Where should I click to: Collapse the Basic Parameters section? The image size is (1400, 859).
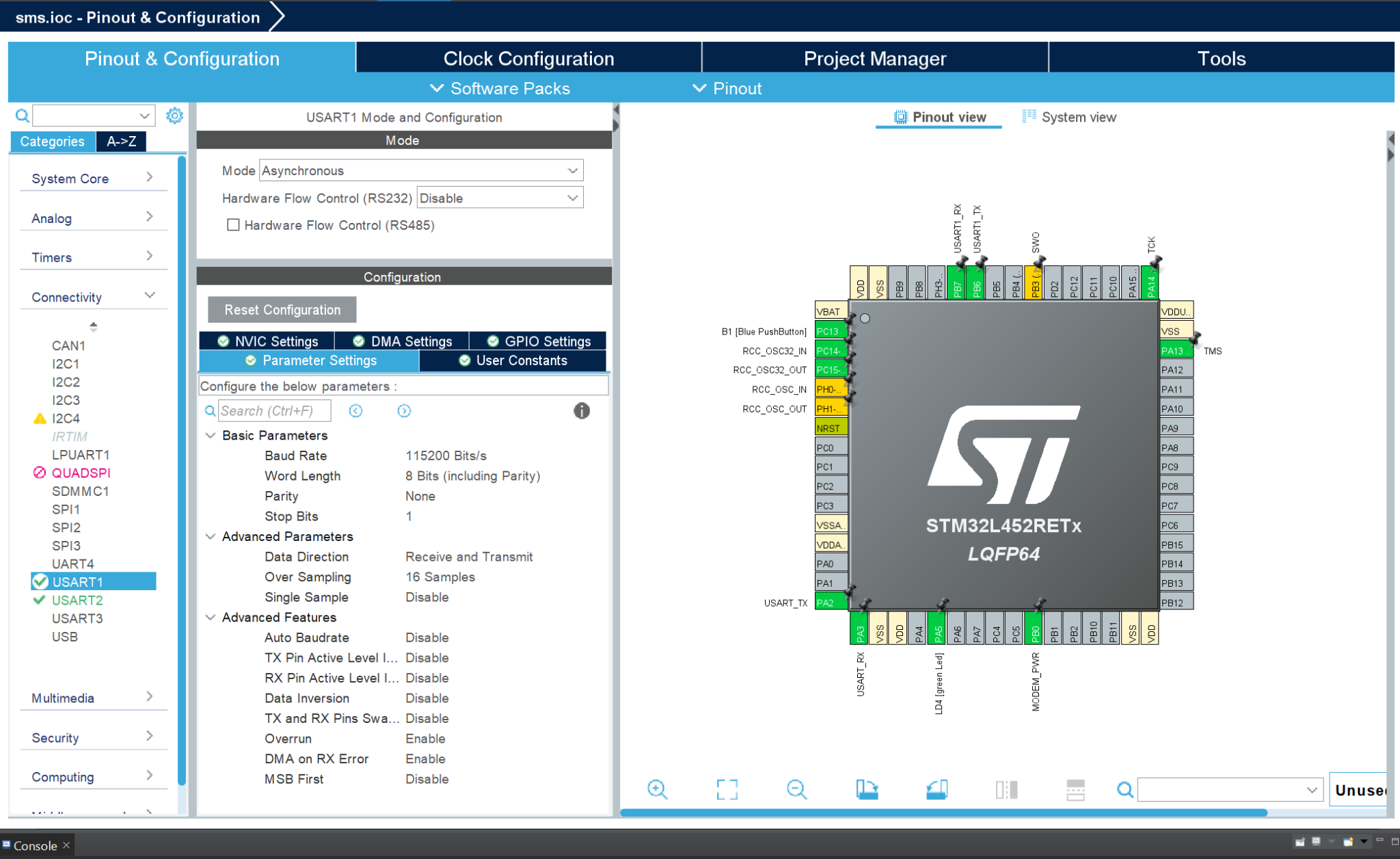[x=211, y=436]
